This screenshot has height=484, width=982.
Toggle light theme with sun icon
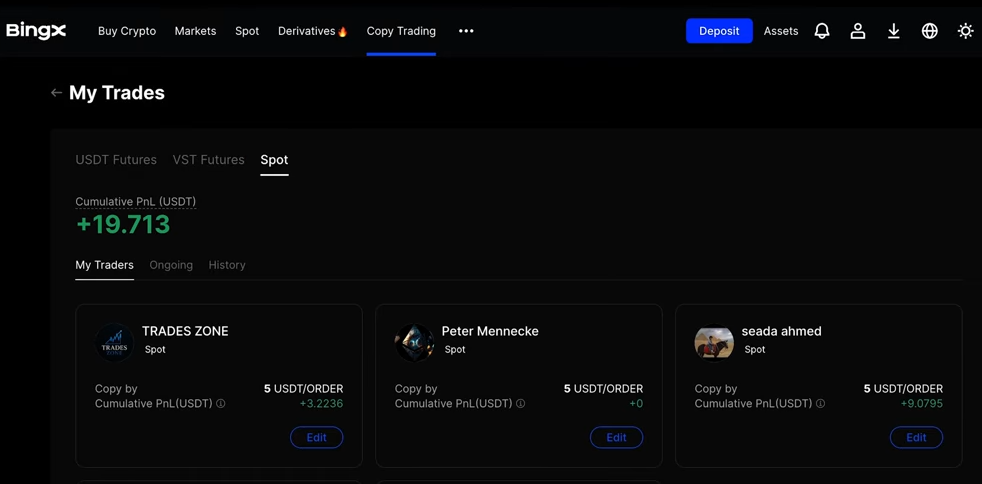[965, 31]
